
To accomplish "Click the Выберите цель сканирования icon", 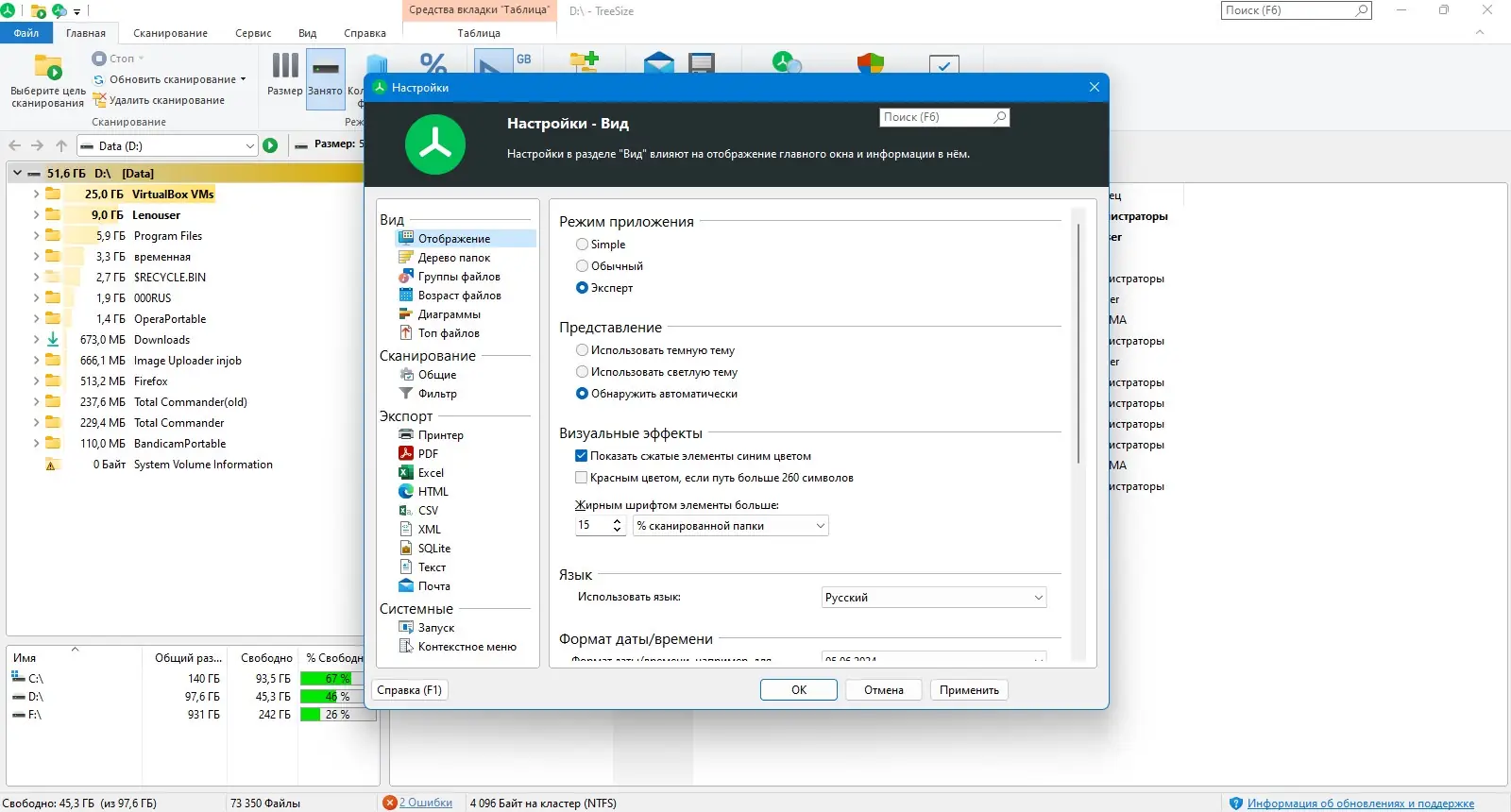I will [x=47, y=68].
